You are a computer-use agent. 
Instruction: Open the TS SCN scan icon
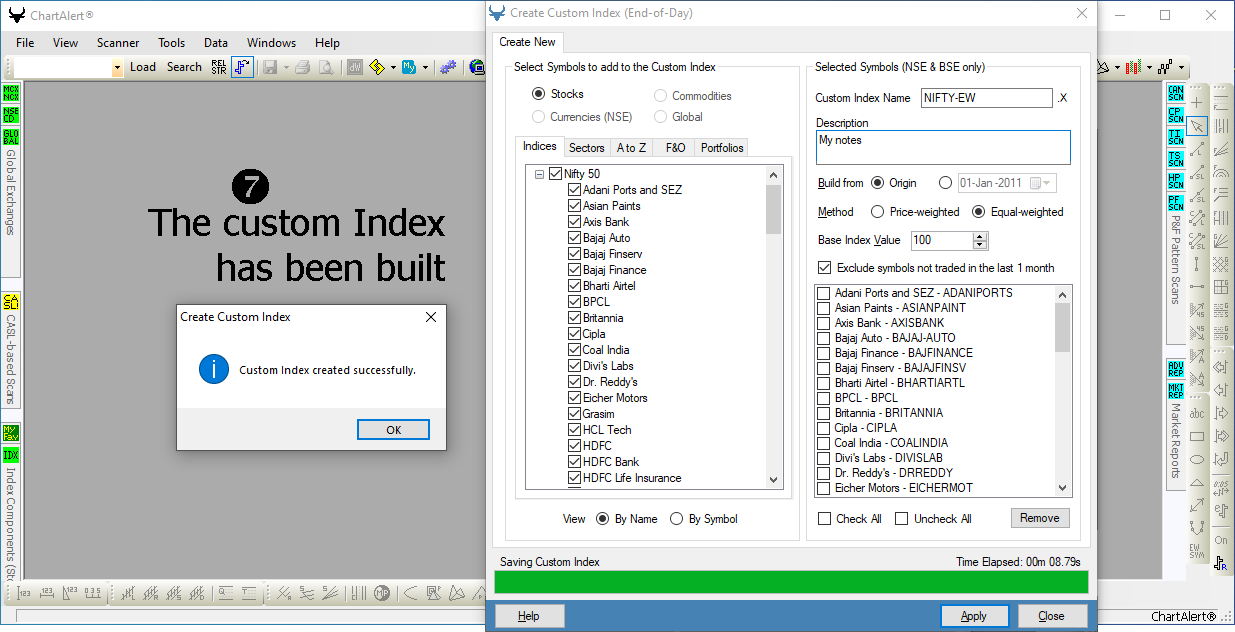[1176, 160]
